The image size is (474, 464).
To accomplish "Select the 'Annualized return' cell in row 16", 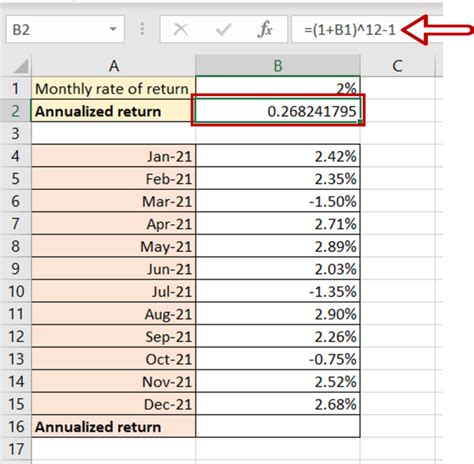I will (114, 426).
